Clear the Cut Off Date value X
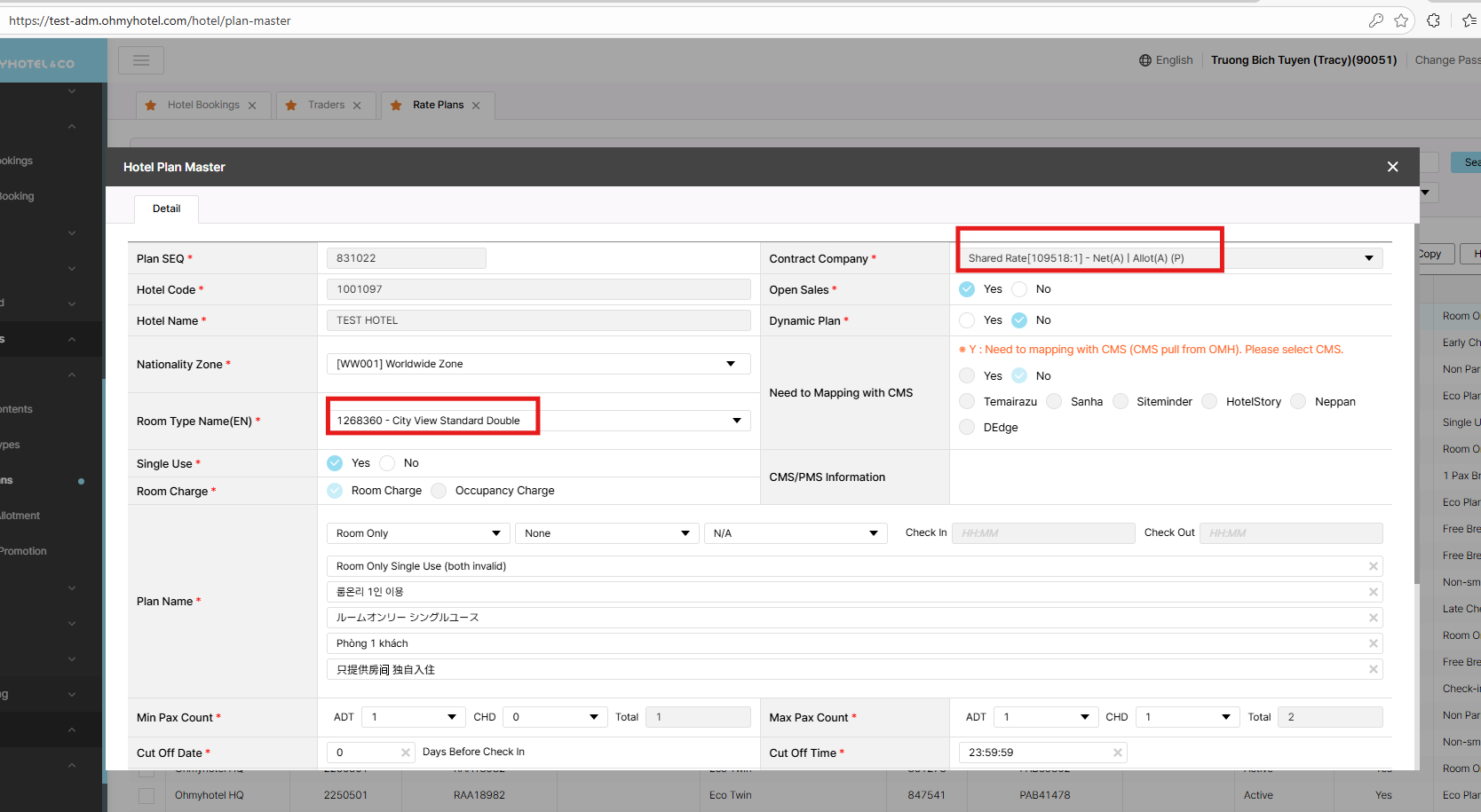 tap(406, 753)
